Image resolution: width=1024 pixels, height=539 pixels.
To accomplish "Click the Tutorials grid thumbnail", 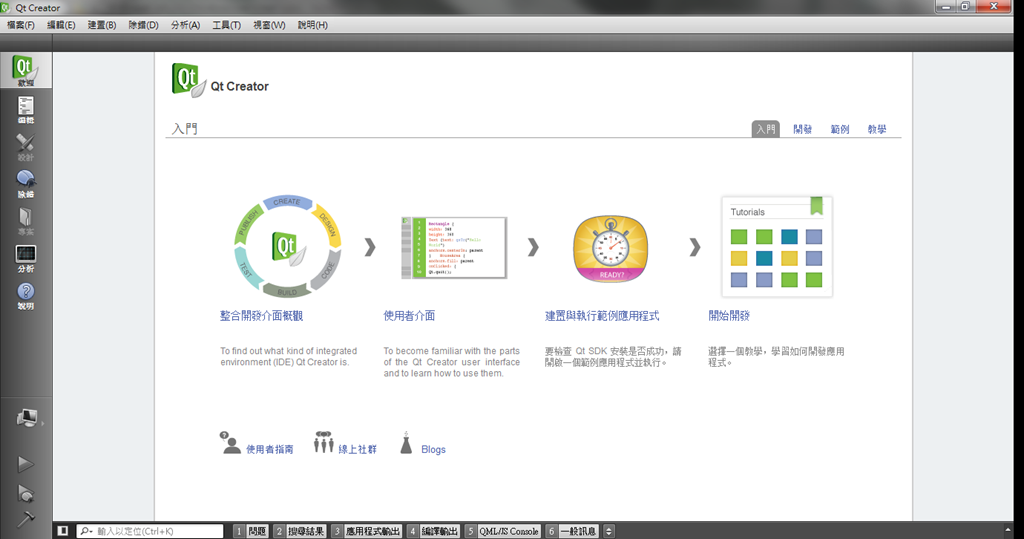I will (x=776, y=247).
